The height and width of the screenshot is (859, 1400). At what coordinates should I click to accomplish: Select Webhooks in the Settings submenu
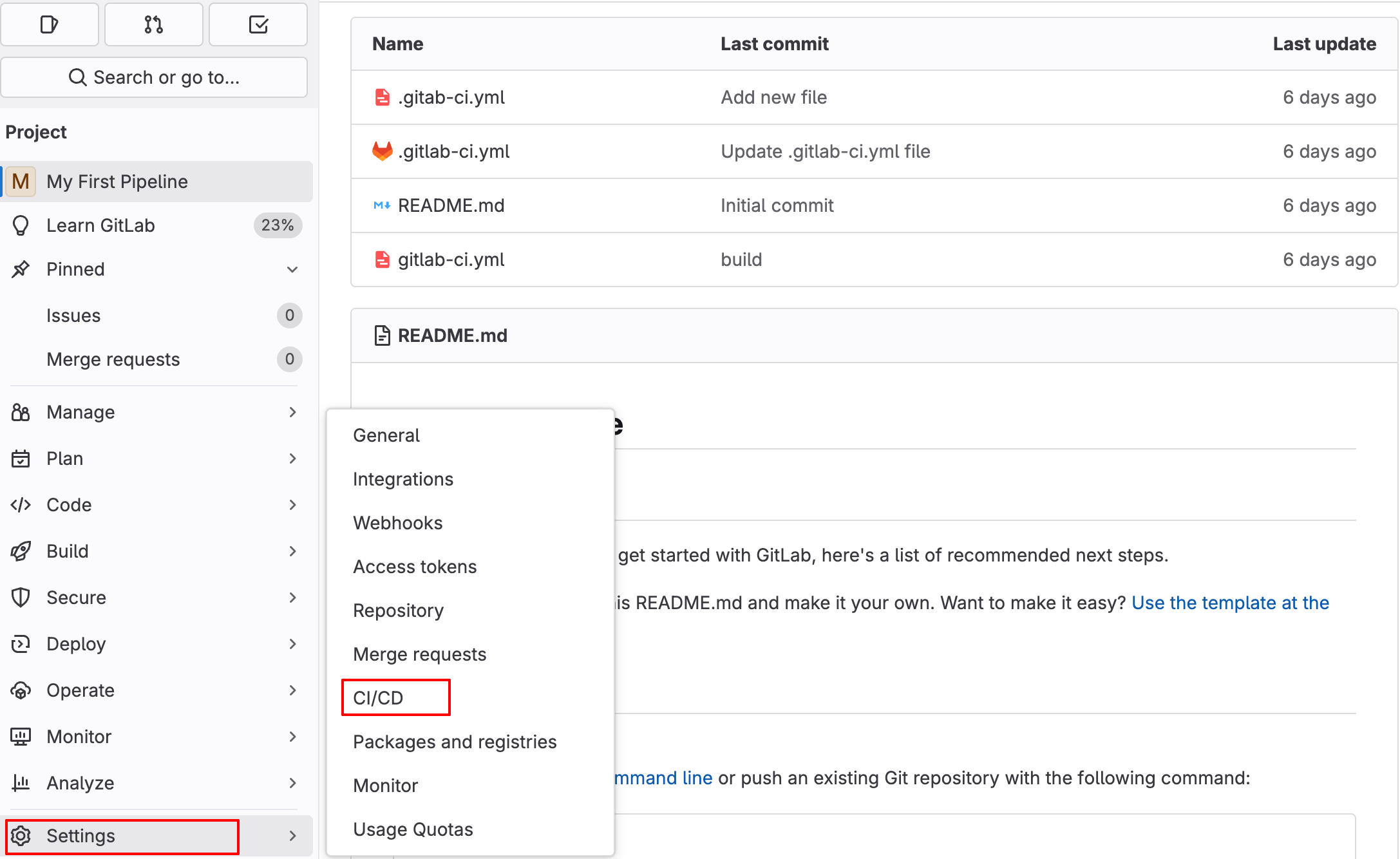pyautogui.click(x=397, y=523)
